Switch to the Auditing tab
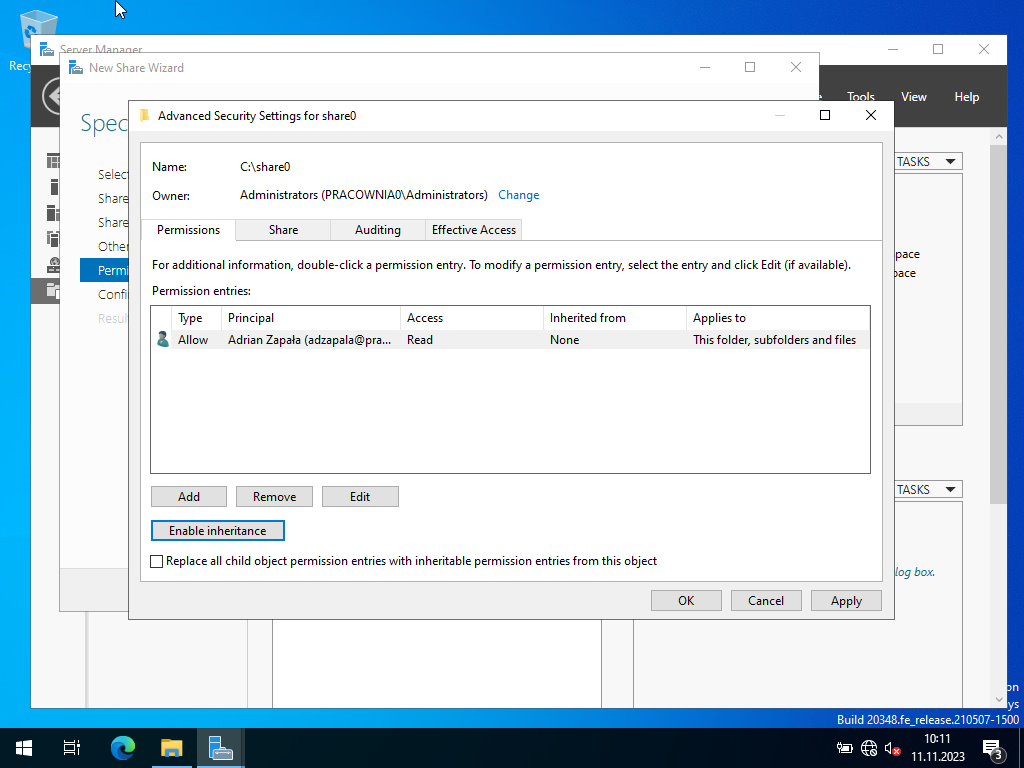1024x768 pixels. pyautogui.click(x=377, y=230)
